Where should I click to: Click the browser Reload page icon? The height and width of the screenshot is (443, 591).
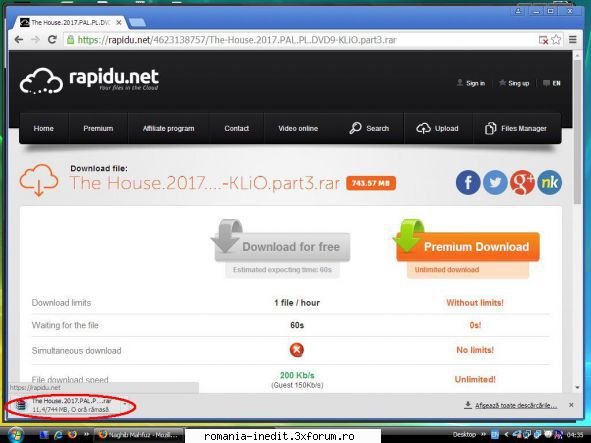pos(52,40)
